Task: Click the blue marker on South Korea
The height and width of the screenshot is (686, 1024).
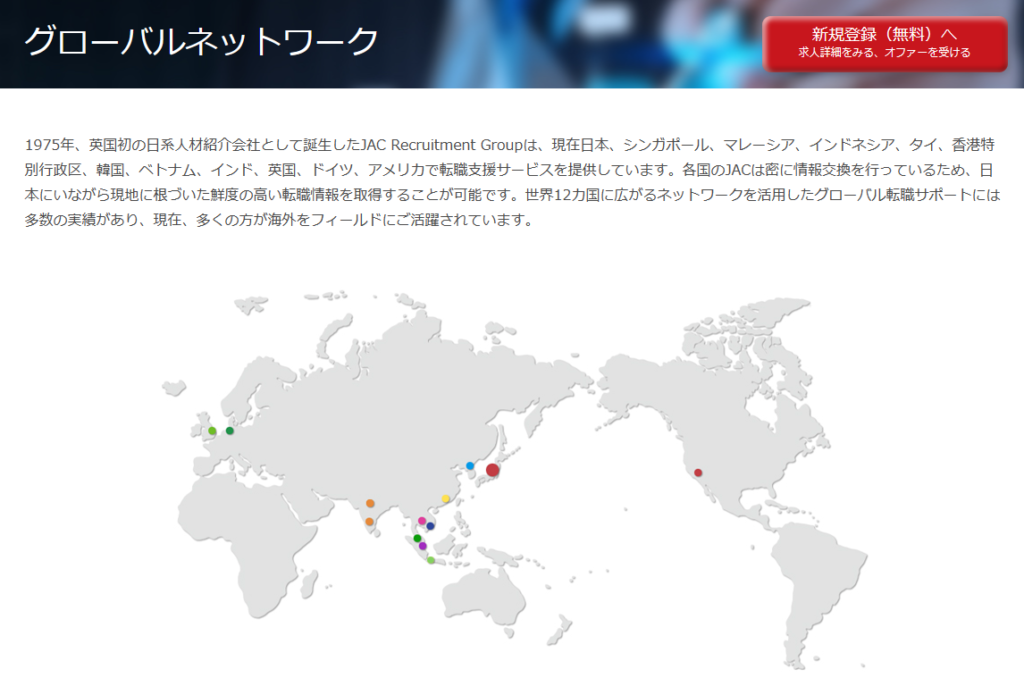Action: click(470, 466)
